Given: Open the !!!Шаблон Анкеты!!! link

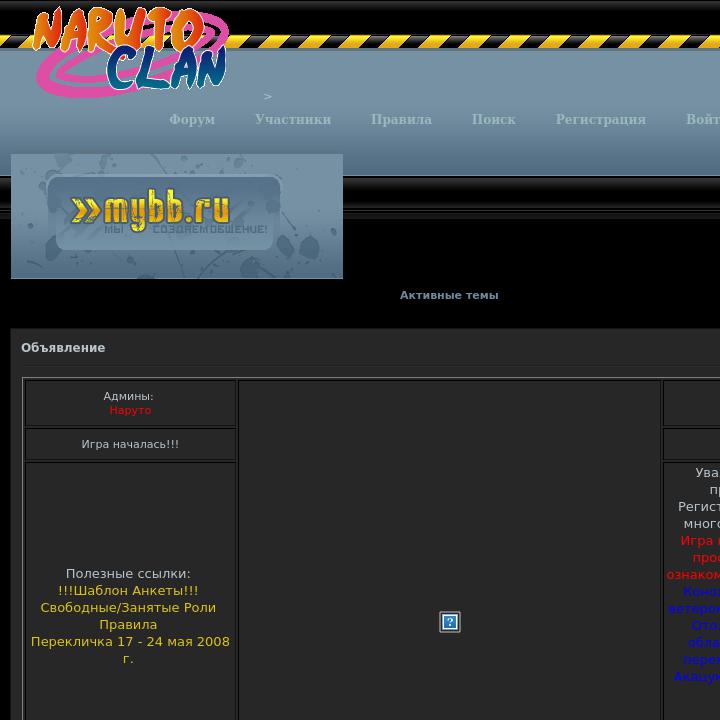Looking at the screenshot, I should point(128,591).
